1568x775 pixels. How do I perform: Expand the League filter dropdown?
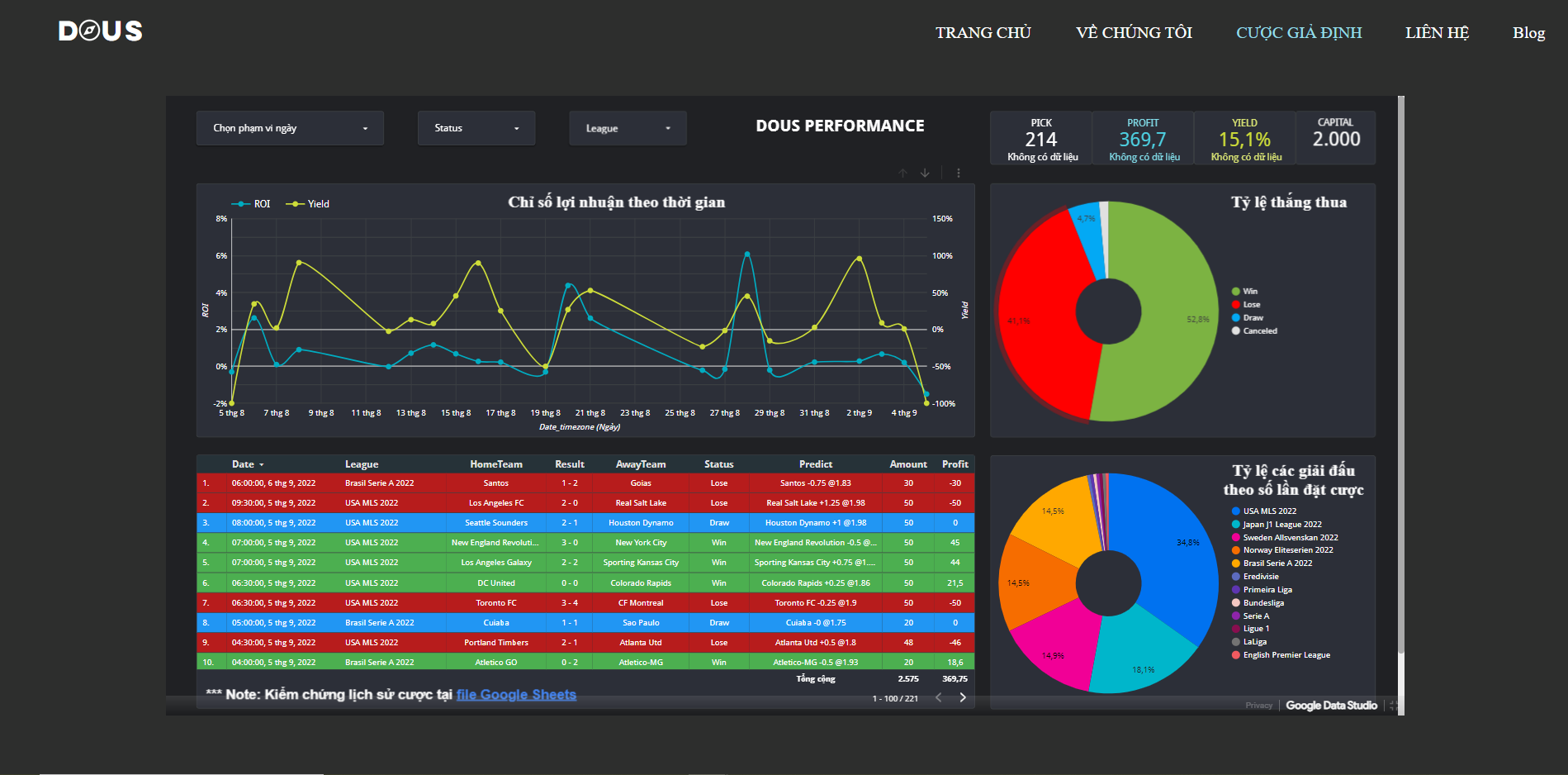(x=628, y=129)
